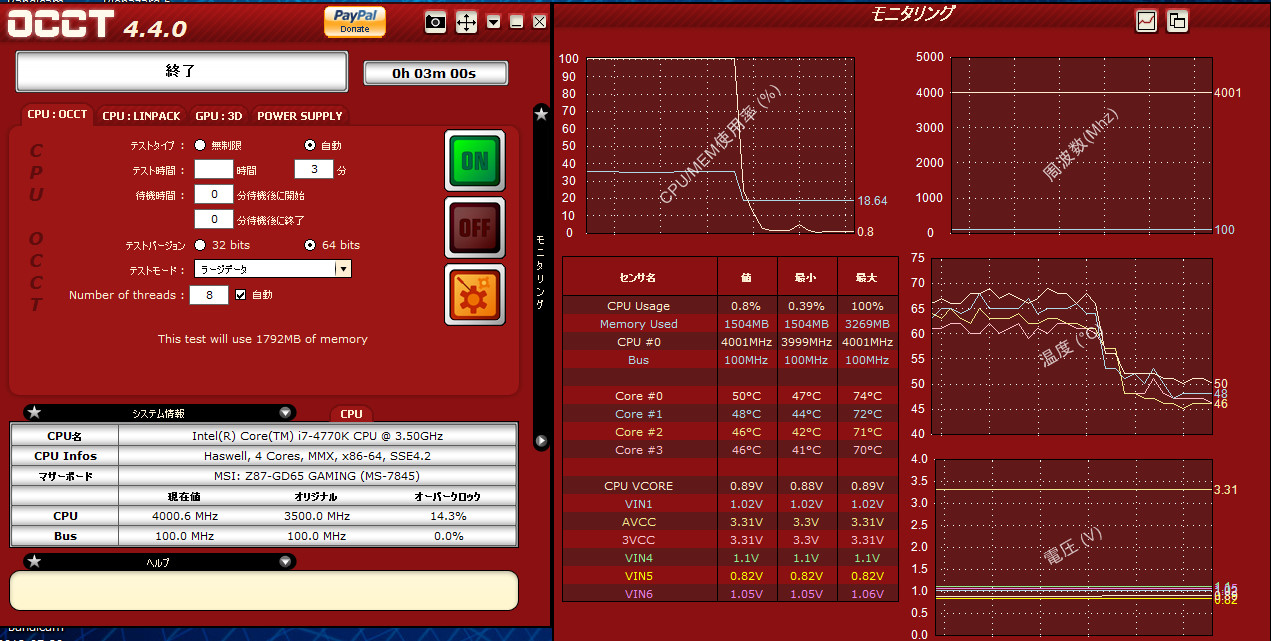Start the test with the green ON button
Screen dimensions: 1271x641
[x=475, y=161]
